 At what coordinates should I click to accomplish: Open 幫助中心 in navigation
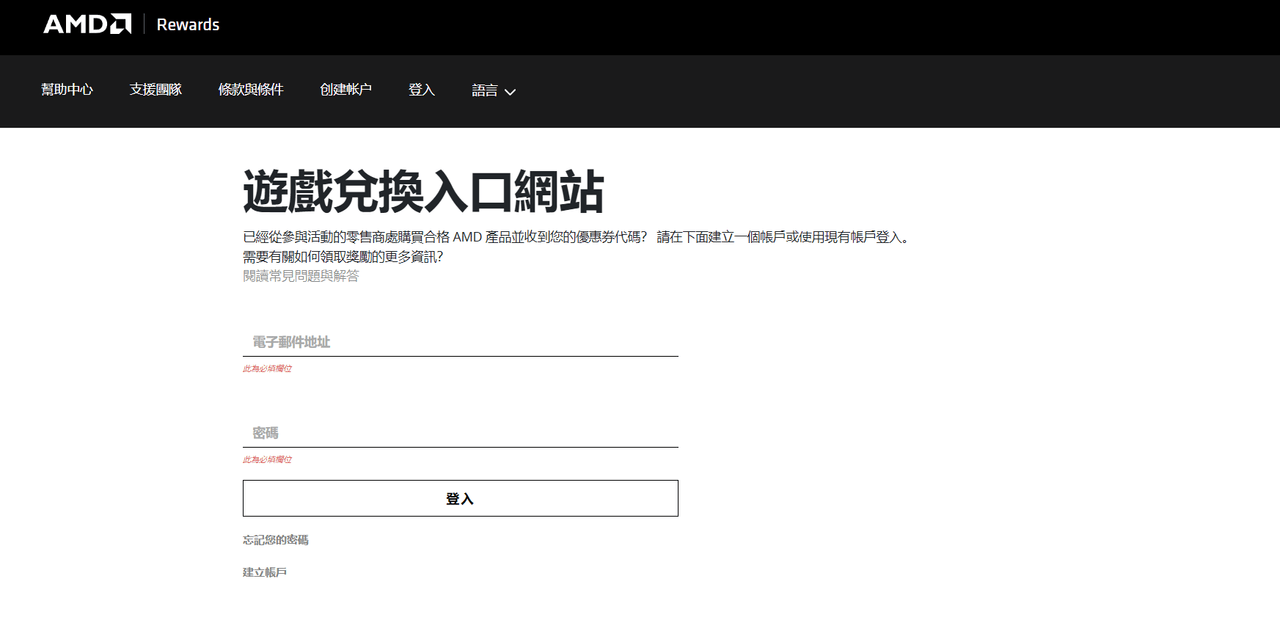pyautogui.click(x=67, y=90)
